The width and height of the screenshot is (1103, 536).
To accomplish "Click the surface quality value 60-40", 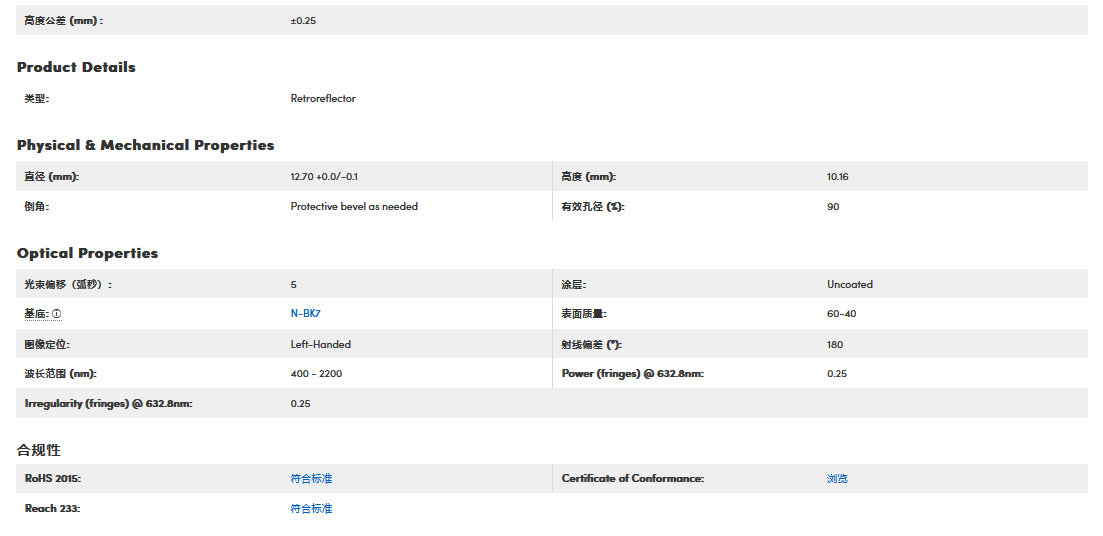I will tap(841, 314).
